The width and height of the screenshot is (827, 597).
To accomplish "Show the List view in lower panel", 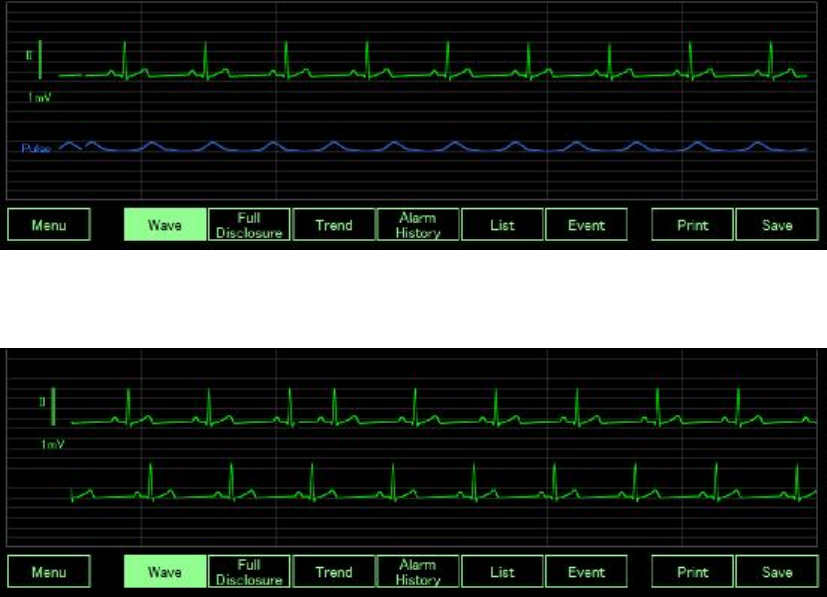I will [502, 572].
